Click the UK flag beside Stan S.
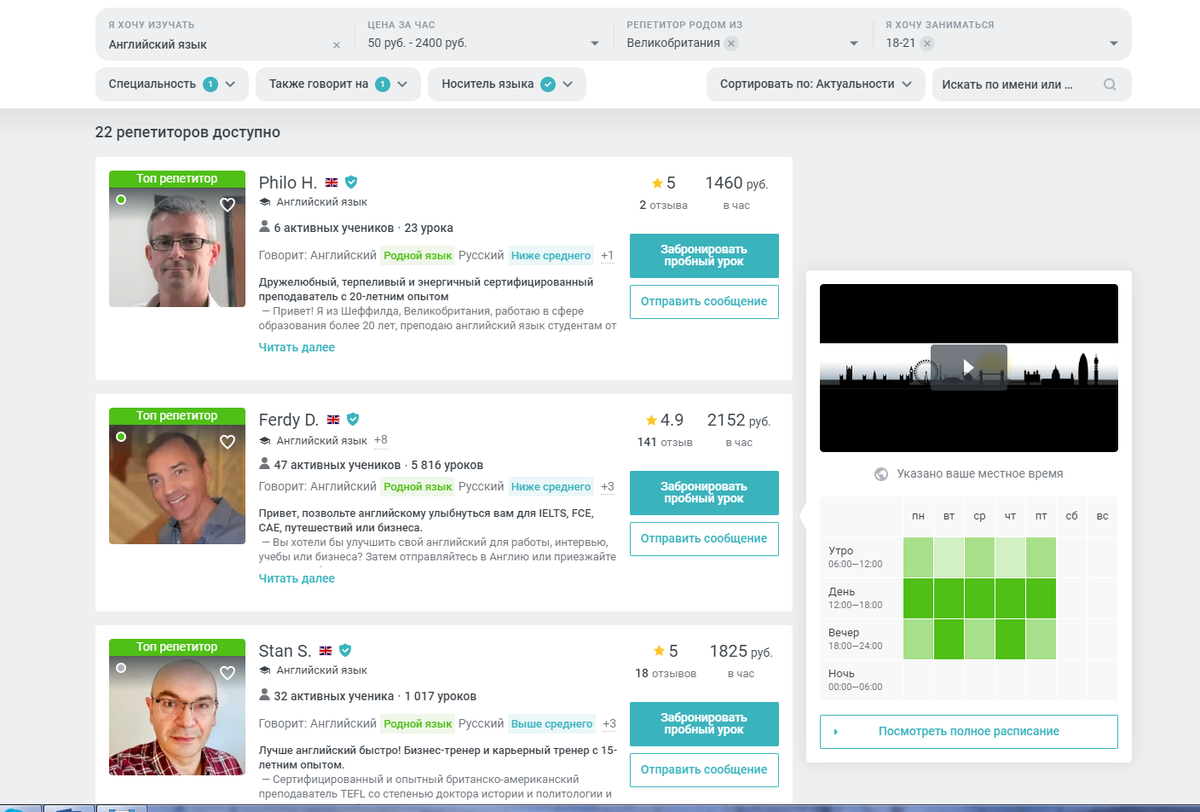1200x812 pixels. [325, 651]
